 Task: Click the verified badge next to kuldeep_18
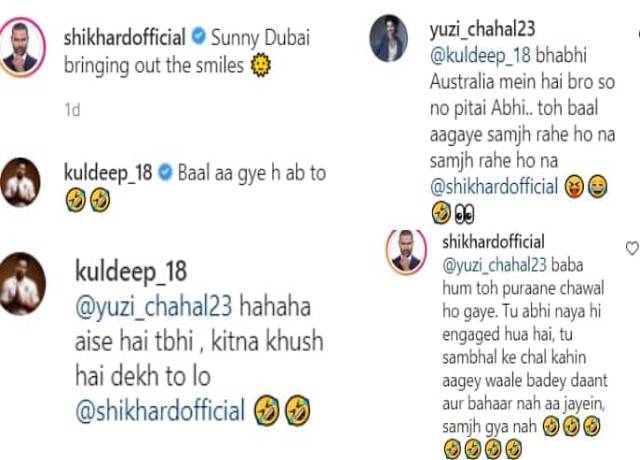click(165, 172)
